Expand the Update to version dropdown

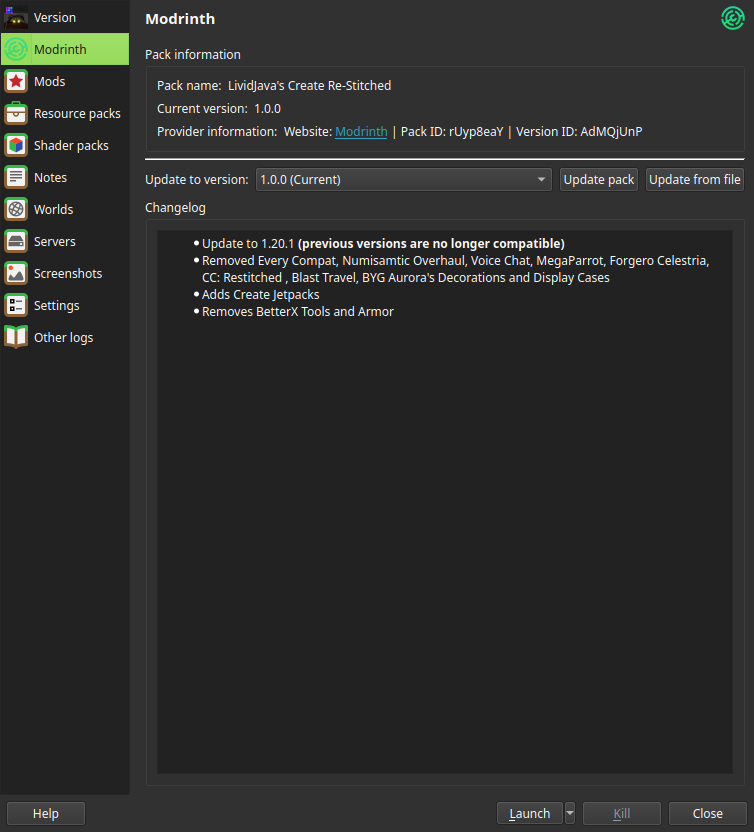click(404, 180)
